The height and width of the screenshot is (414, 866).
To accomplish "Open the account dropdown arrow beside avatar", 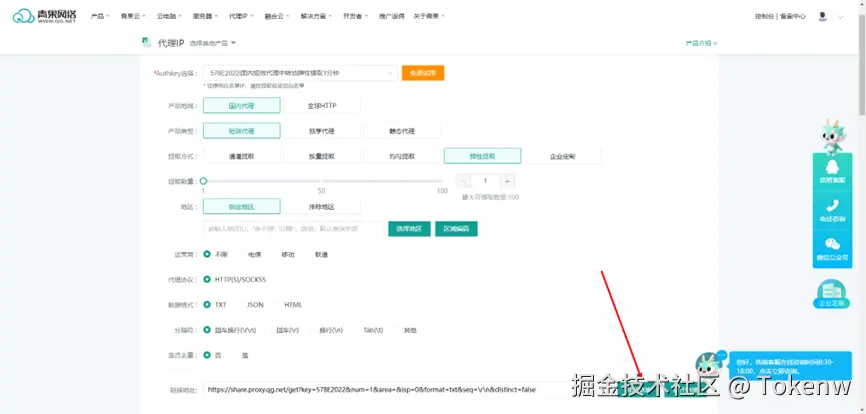I will point(841,17).
